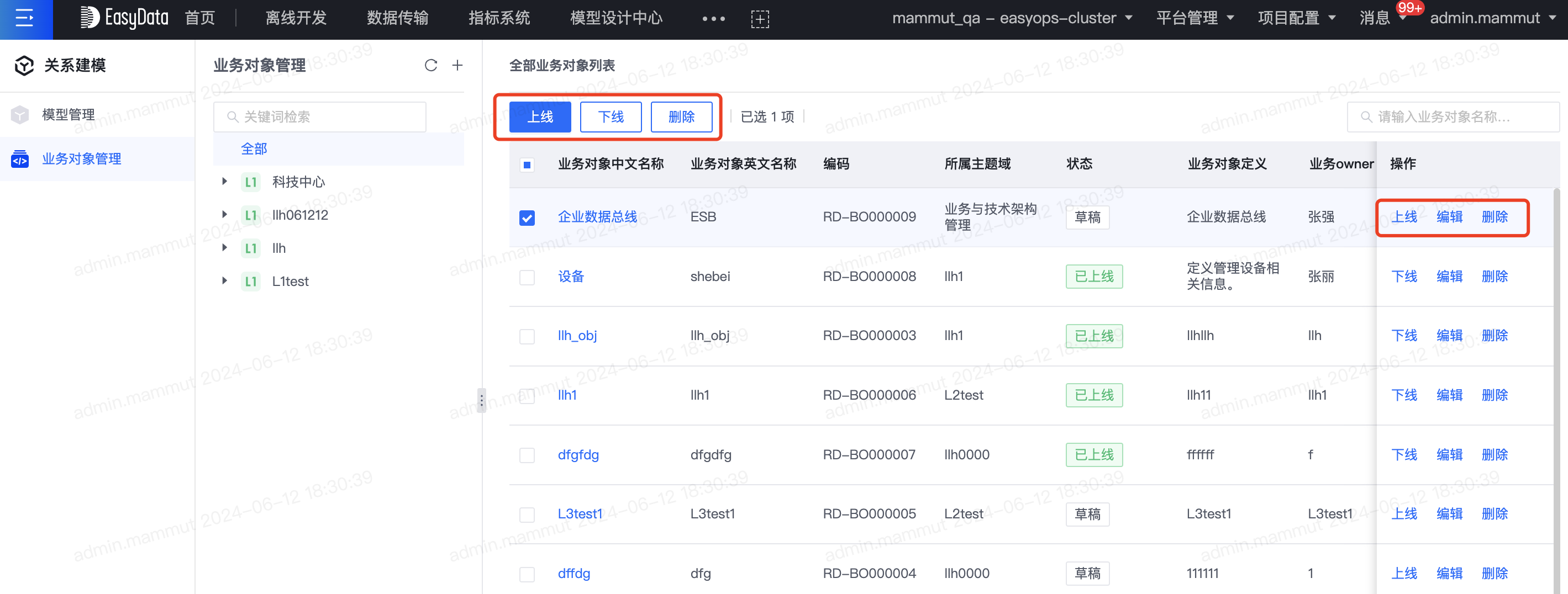Open the 平台管理 dropdown
The image size is (1568, 594).
pyautogui.click(x=1195, y=18)
